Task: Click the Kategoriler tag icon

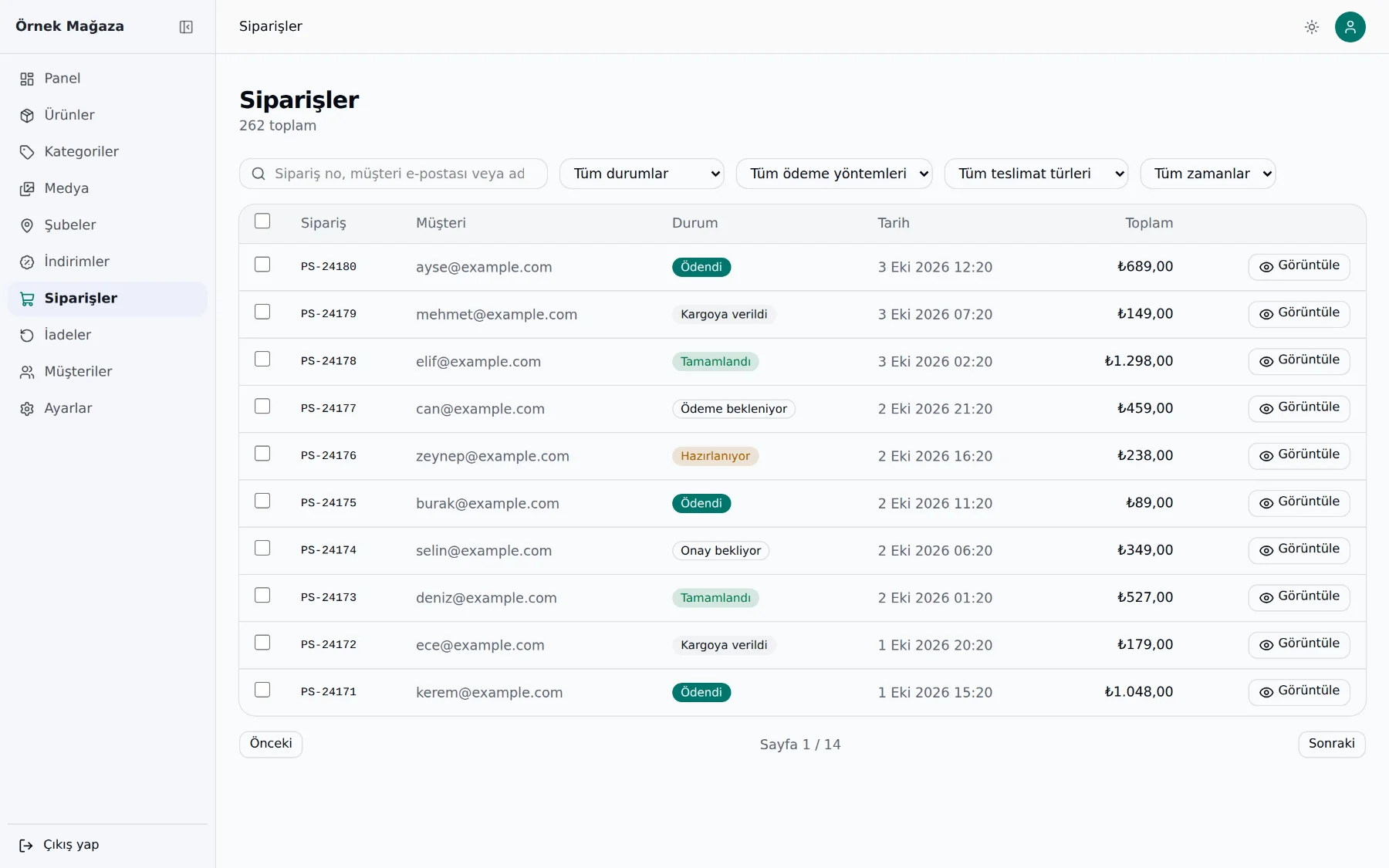Action: (27, 152)
